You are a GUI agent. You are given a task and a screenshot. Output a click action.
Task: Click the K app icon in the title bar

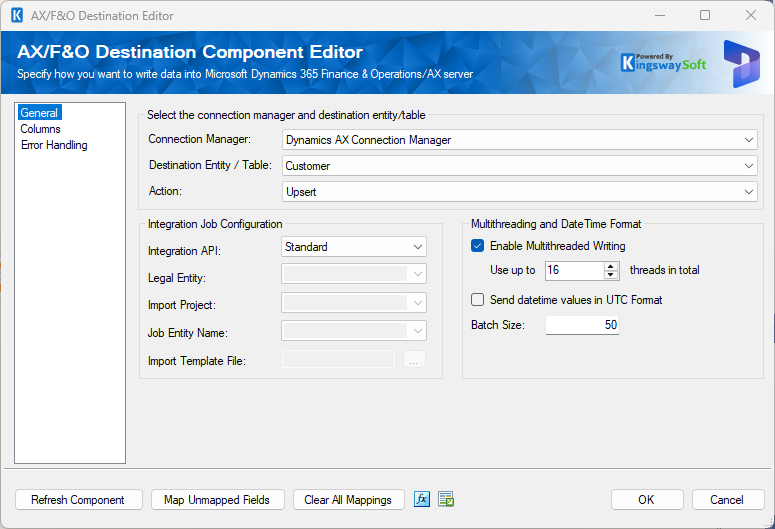[x=17, y=15]
